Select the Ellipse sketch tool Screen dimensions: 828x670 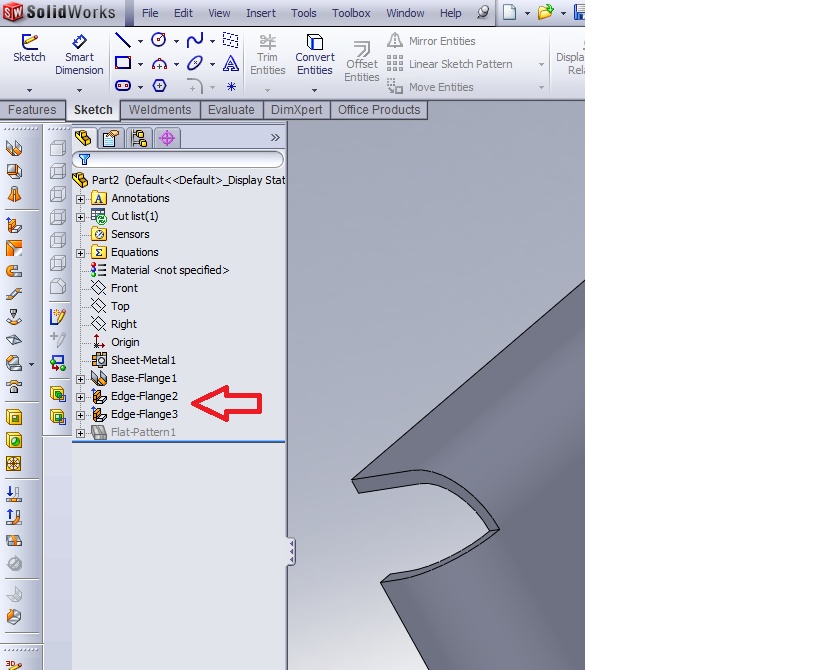(195, 63)
